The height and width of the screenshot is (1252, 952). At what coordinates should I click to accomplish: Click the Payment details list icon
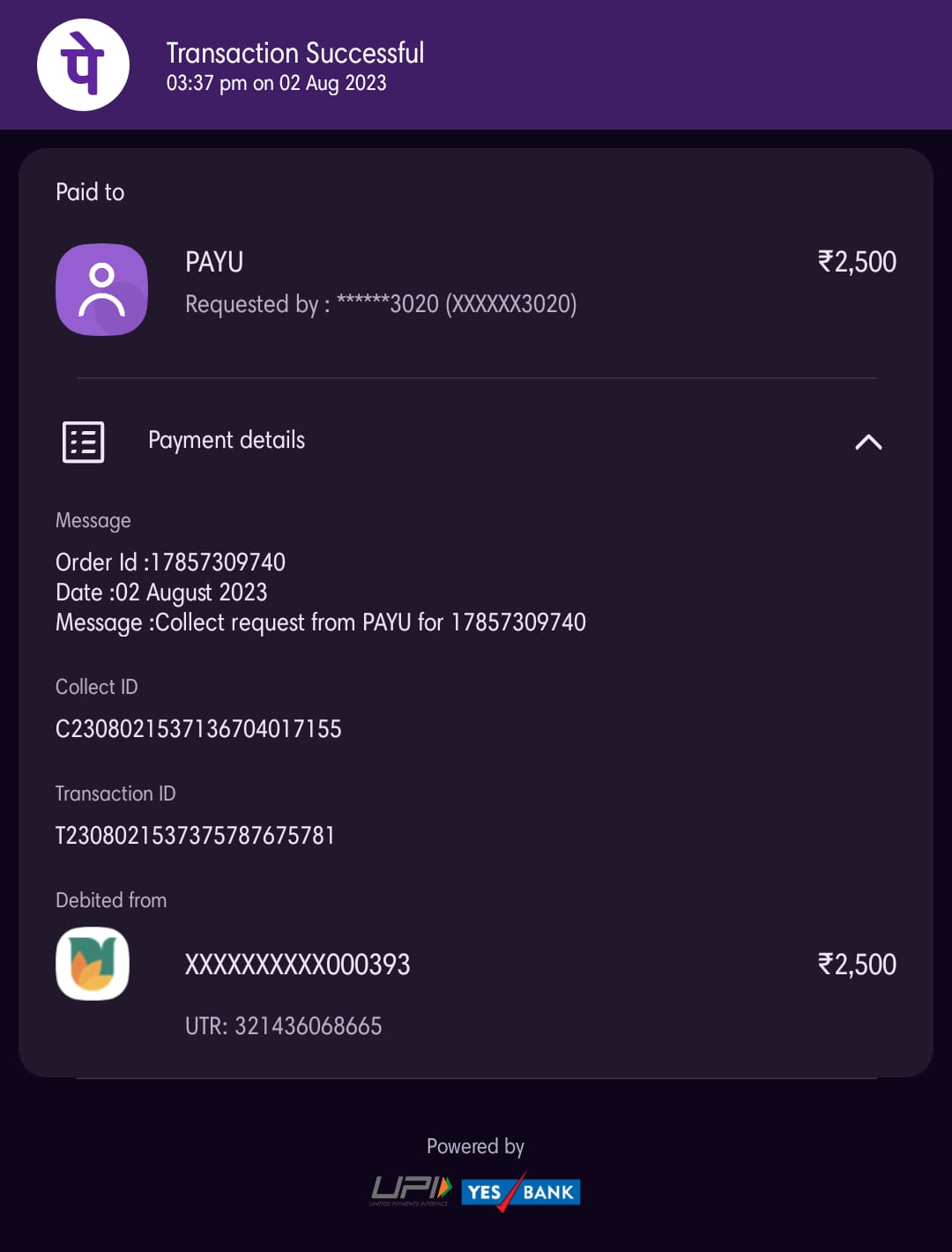[84, 441]
